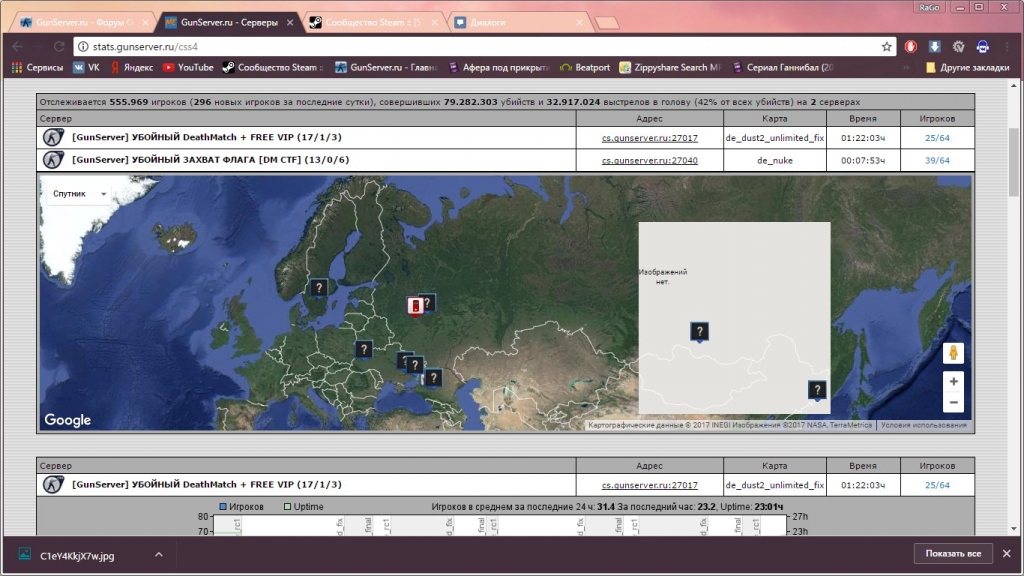Click the Показать все downloads button
The width and height of the screenshot is (1024, 576).
[952, 554]
